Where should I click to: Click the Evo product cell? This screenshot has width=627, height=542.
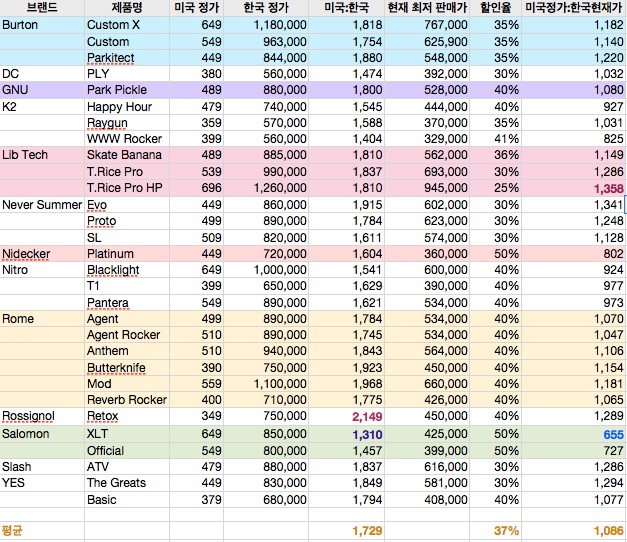click(127, 205)
